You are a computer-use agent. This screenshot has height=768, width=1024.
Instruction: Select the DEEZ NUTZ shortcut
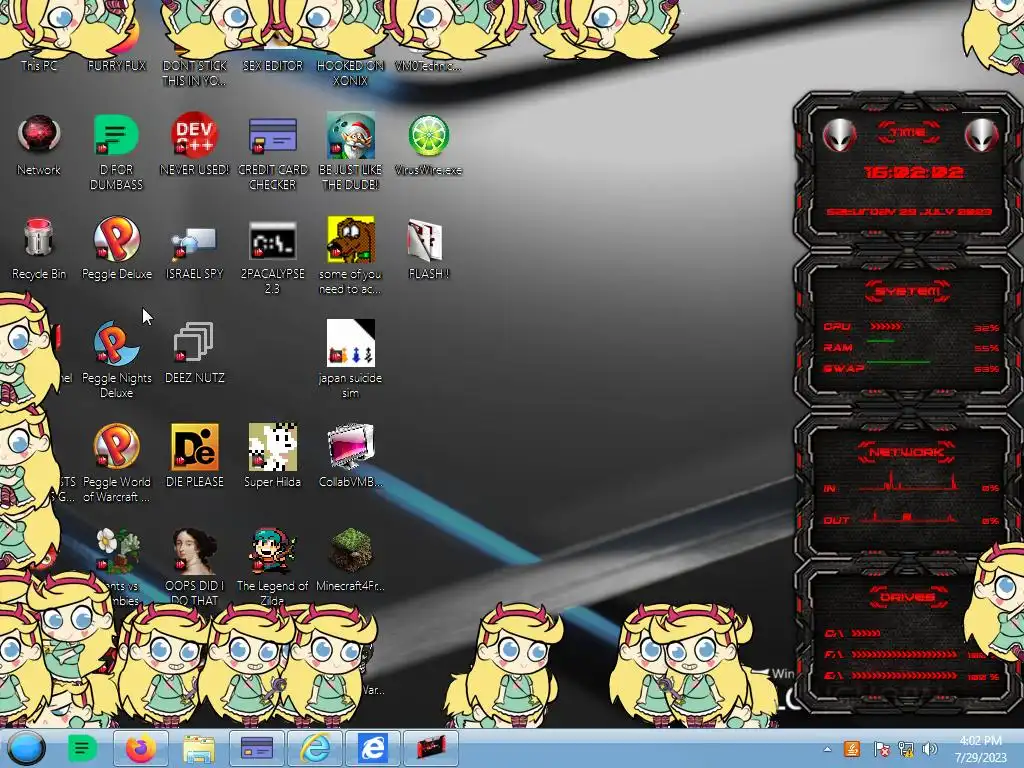195,353
